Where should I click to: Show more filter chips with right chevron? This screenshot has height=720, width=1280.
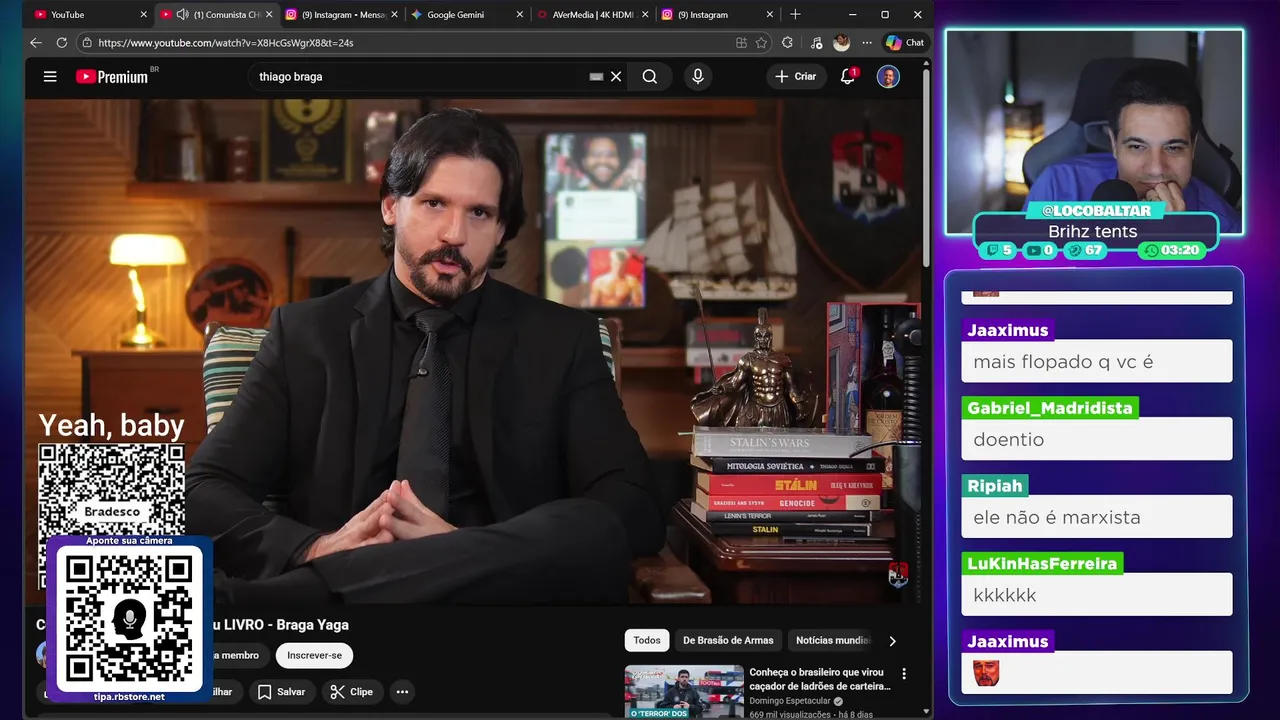(x=892, y=641)
